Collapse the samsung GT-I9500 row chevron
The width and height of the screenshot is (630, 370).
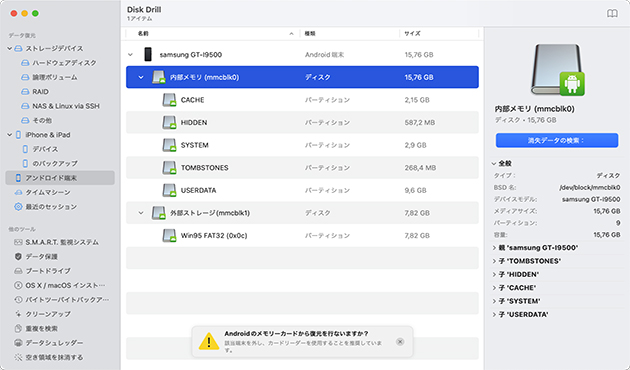coord(130,55)
